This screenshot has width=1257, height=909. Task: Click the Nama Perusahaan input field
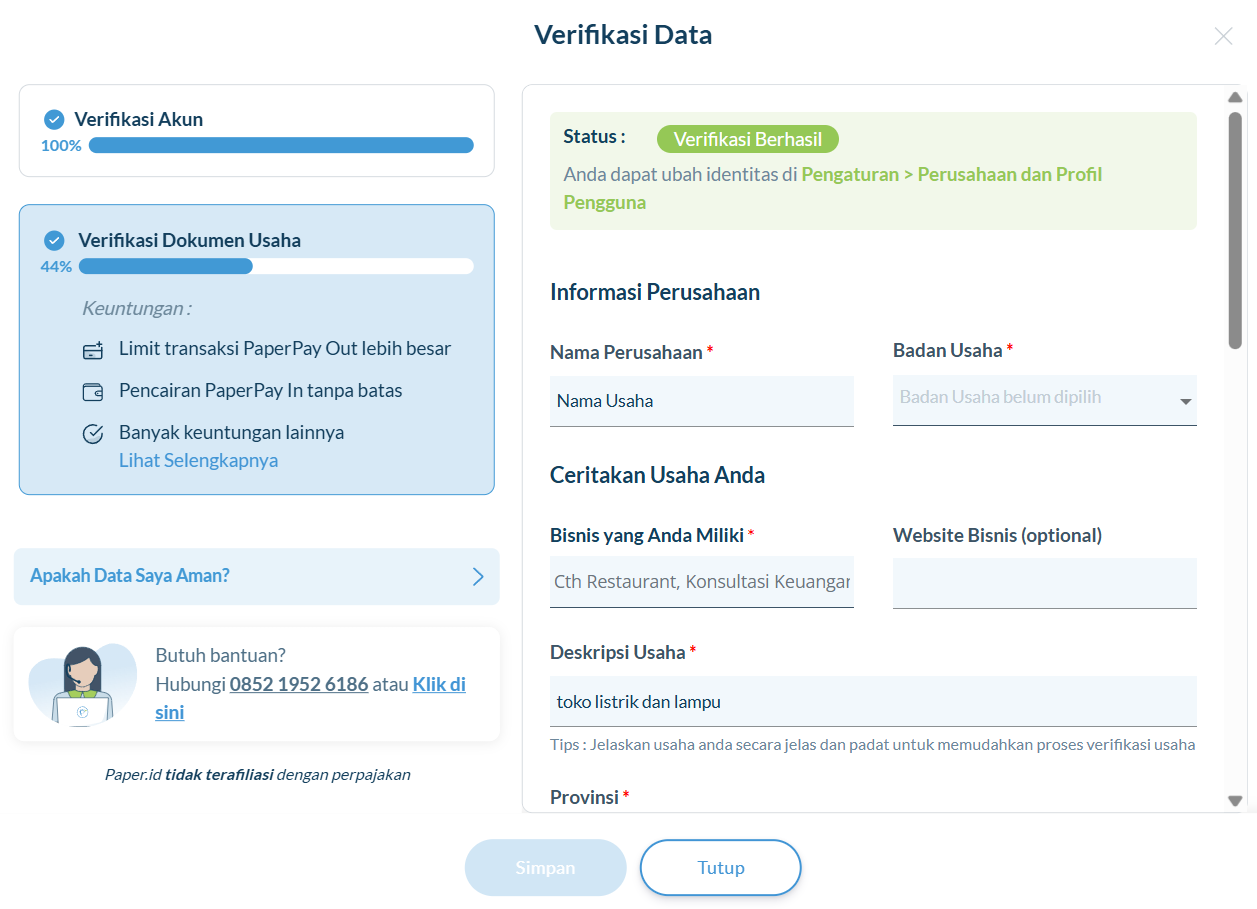tap(701, 401)
